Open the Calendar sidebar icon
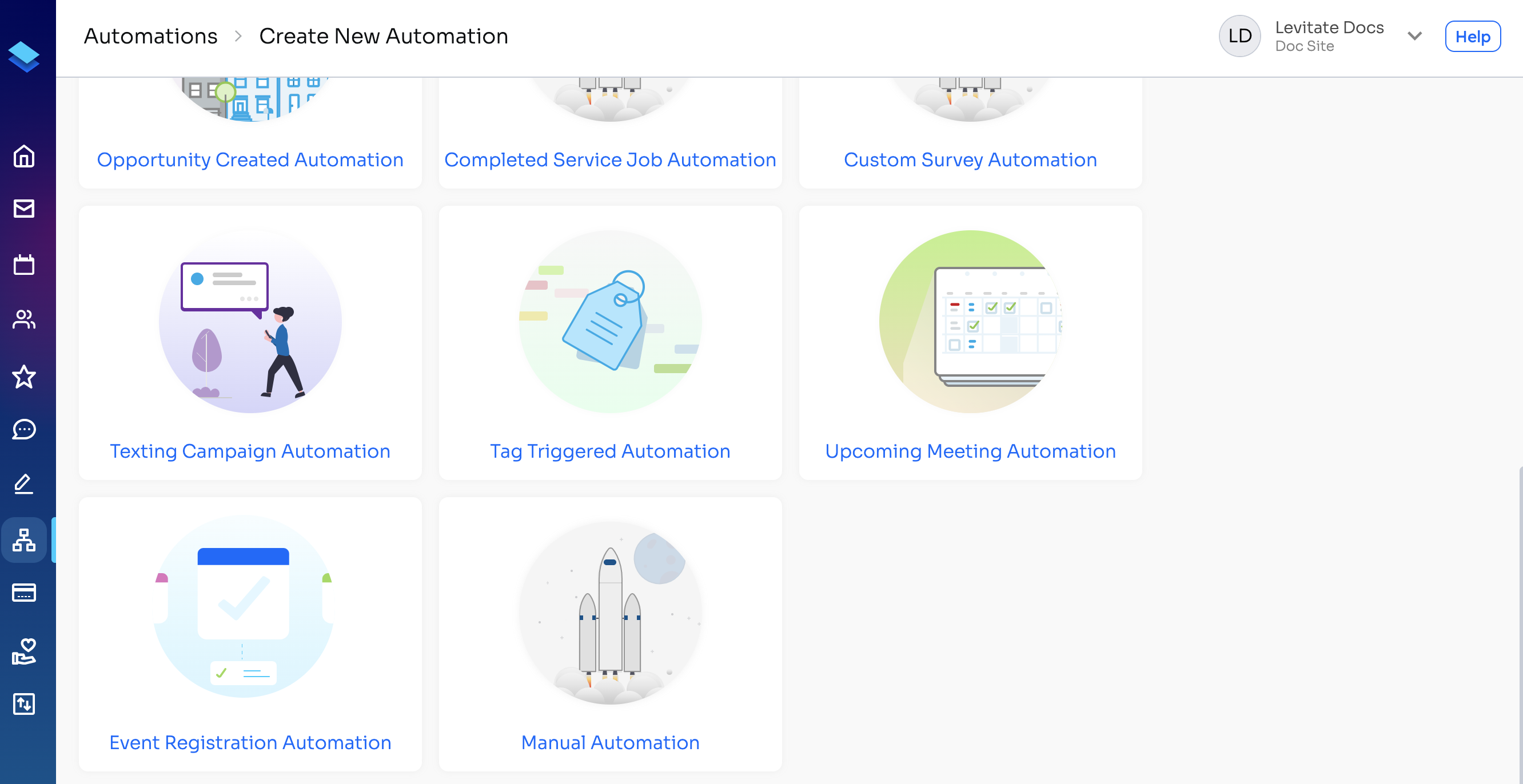Screen dimensions: 1523x784 point(23,264)
